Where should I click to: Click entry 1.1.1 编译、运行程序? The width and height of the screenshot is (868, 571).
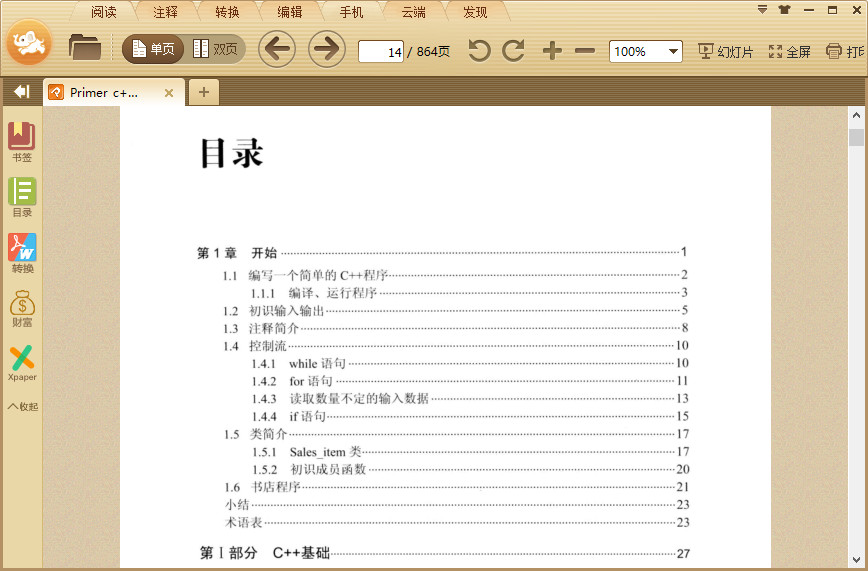point(469,292)
